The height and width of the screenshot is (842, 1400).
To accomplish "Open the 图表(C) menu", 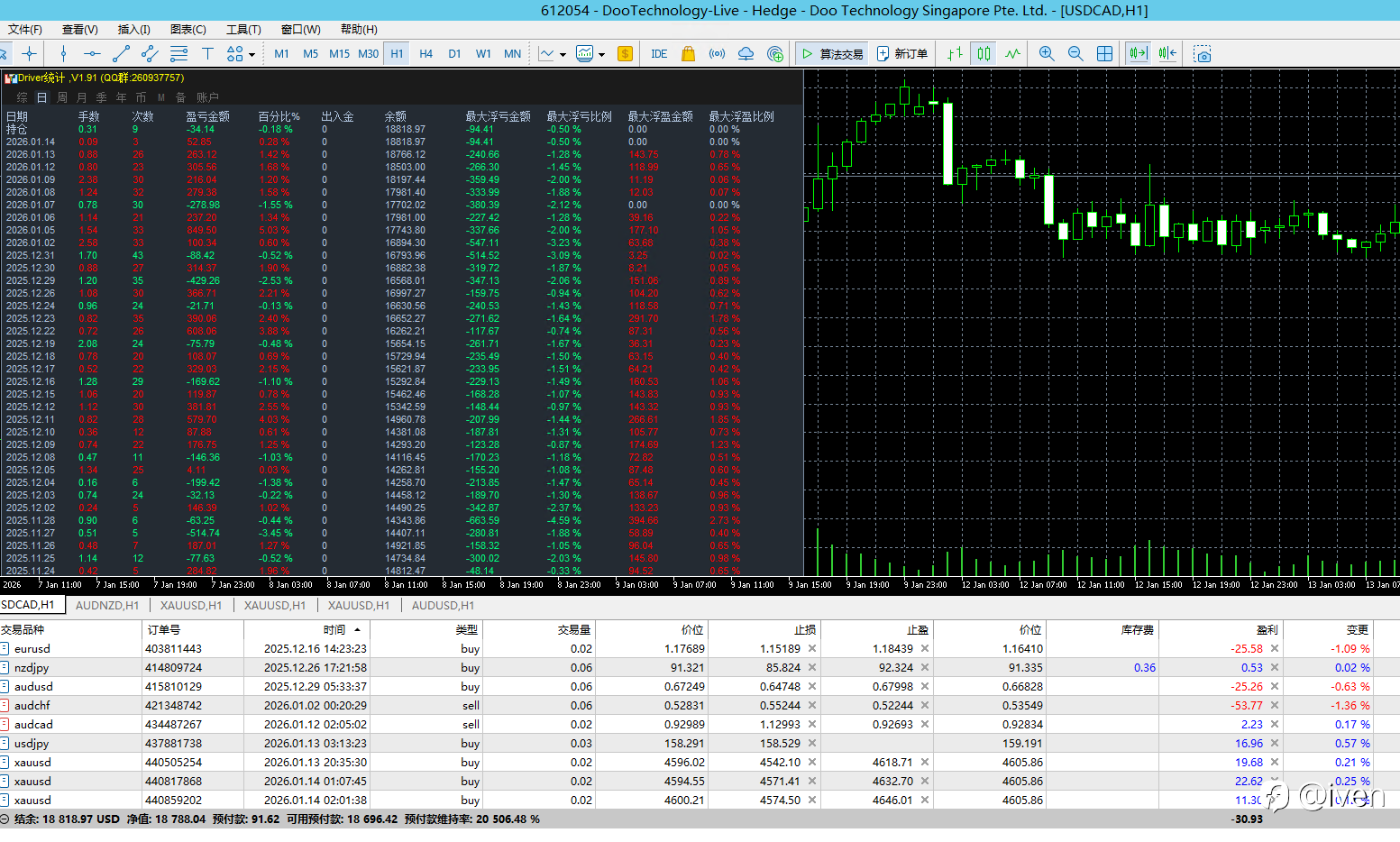I will [188, 30].
